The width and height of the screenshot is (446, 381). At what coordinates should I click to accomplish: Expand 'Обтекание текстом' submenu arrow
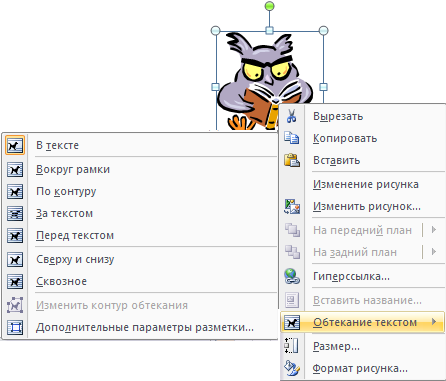tap(434, 322)
